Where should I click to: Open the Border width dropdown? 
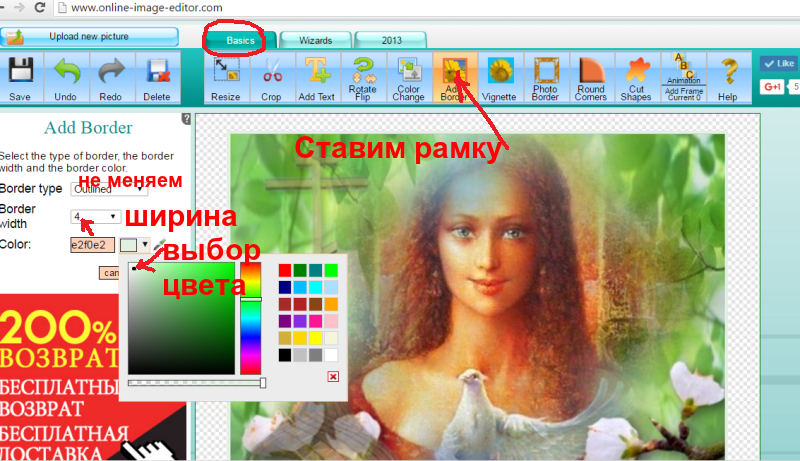(95, 217)
